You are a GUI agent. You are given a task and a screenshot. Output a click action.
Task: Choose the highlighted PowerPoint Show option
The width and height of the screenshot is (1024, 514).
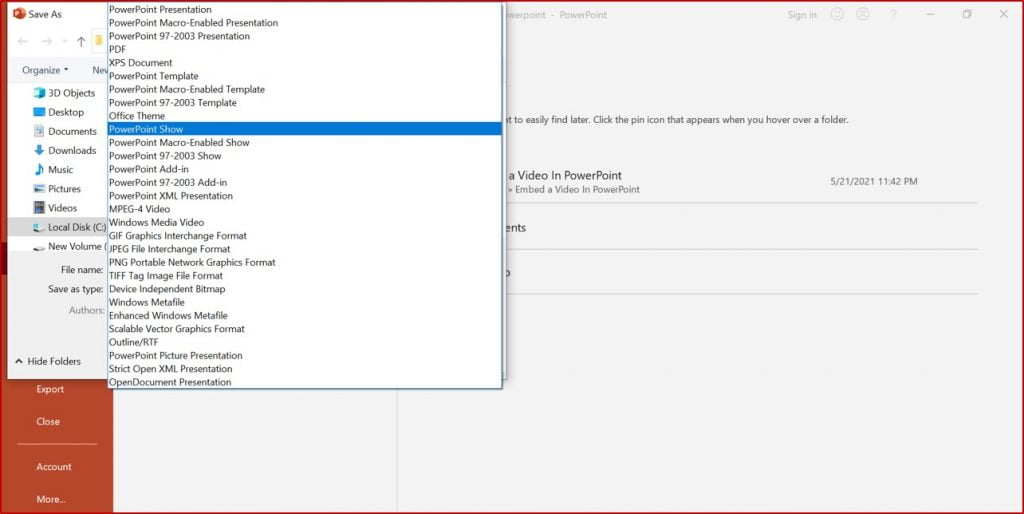tap(304, 129)
